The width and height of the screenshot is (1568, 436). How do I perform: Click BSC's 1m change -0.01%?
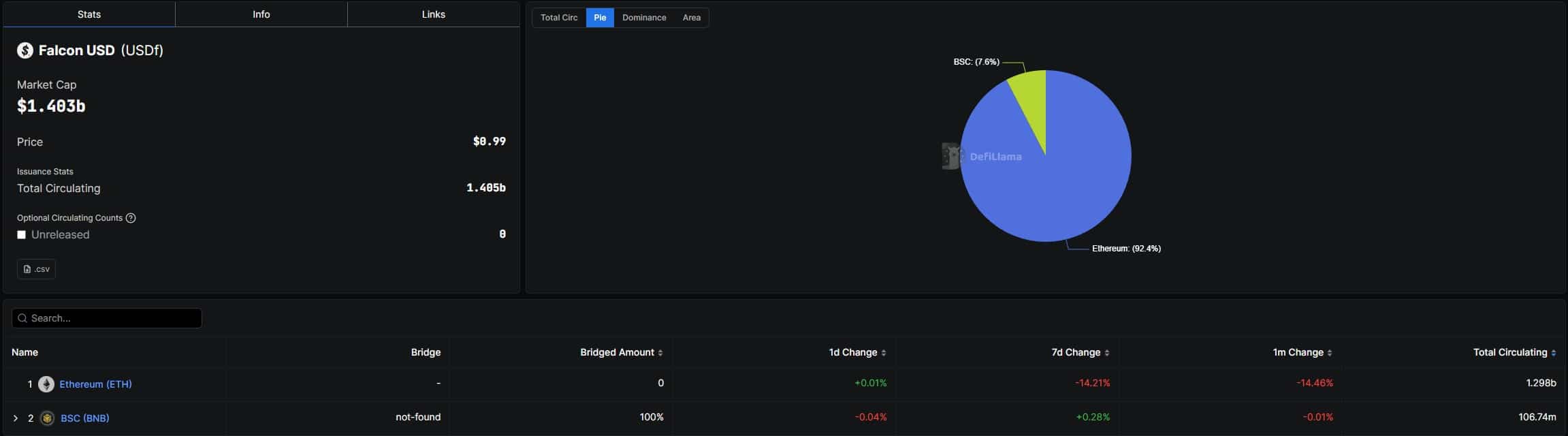1318,417
